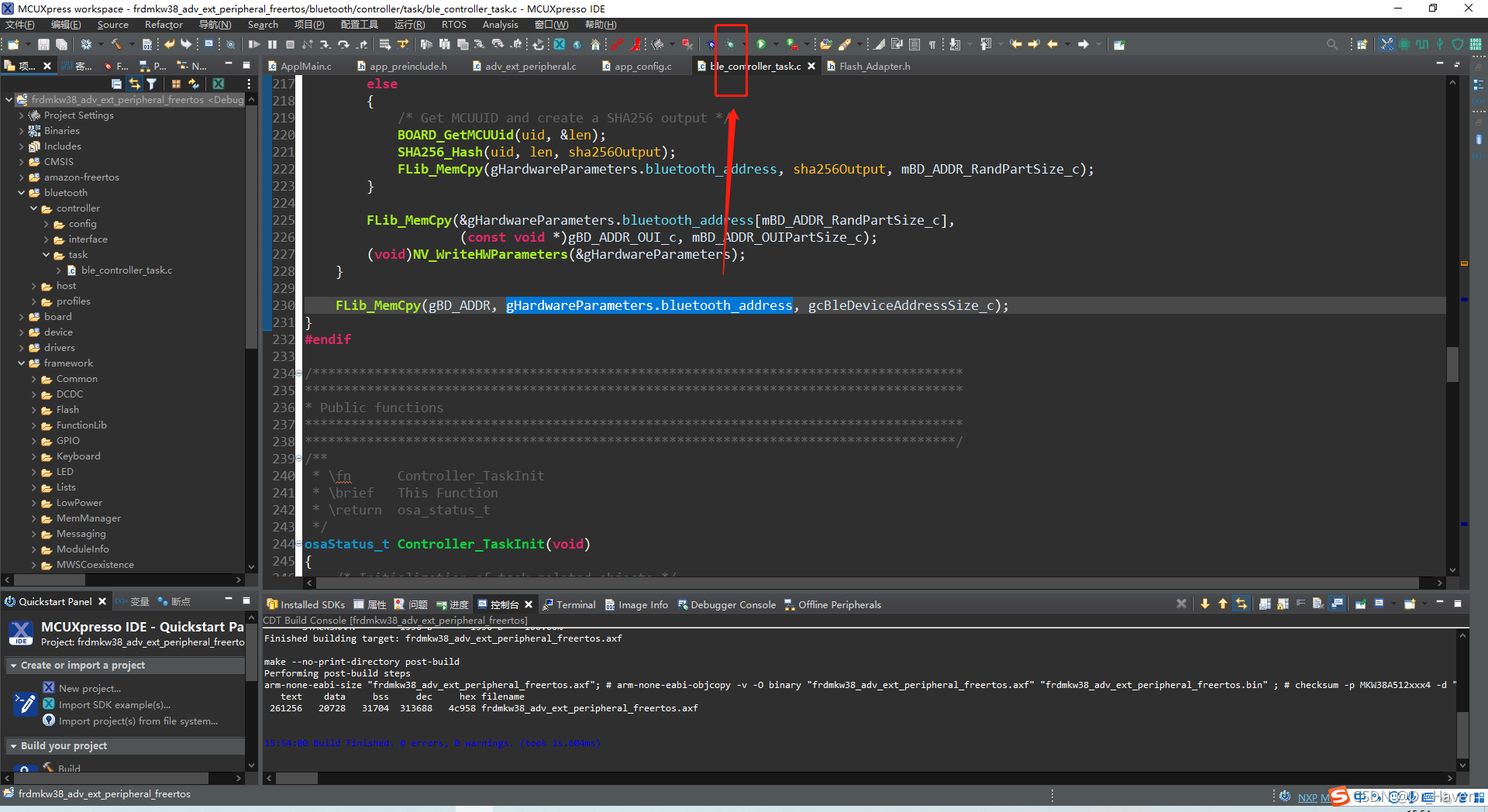Click the Open Perspective icon

click(1362, 44)
